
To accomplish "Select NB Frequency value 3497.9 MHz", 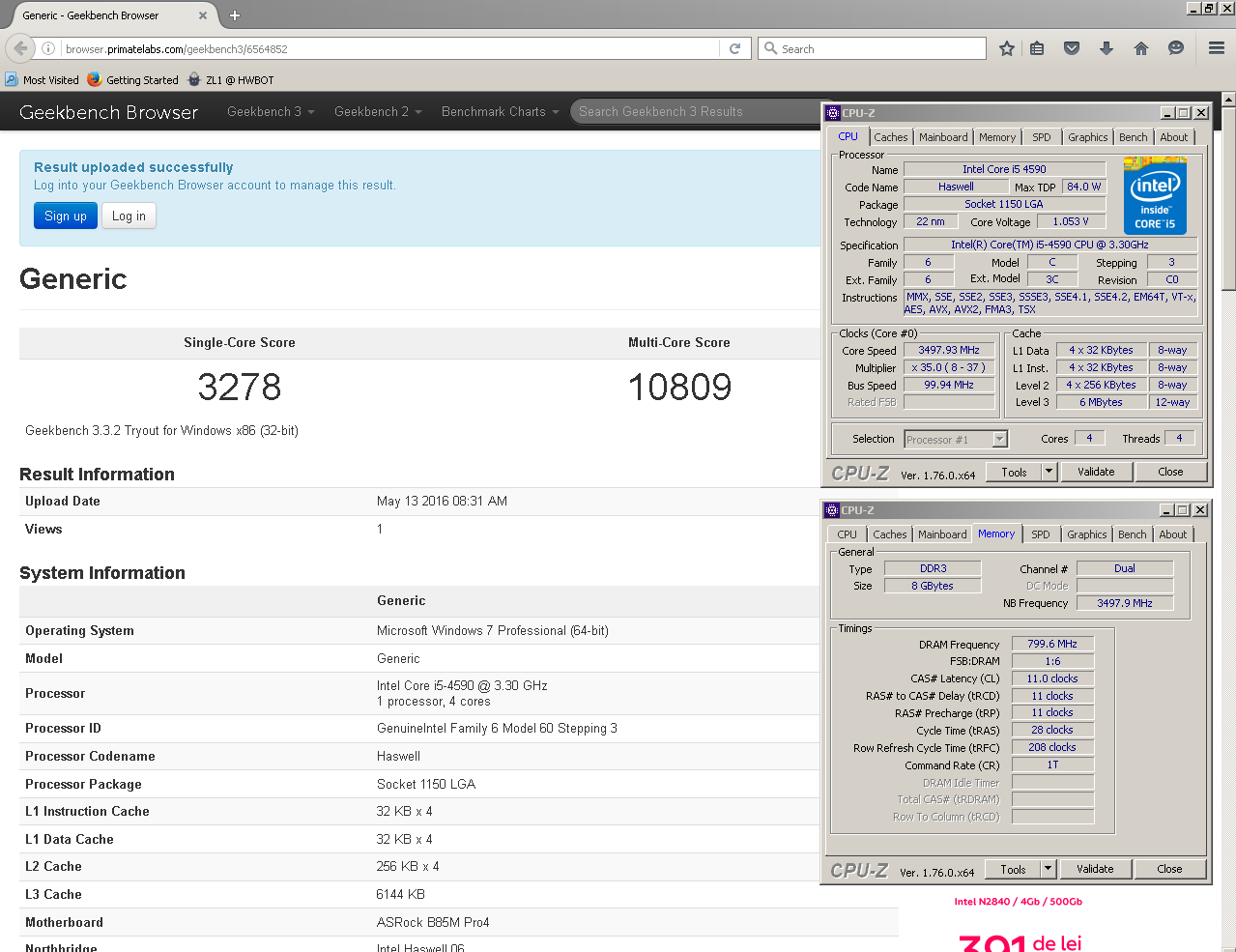I will (1125, 603).
